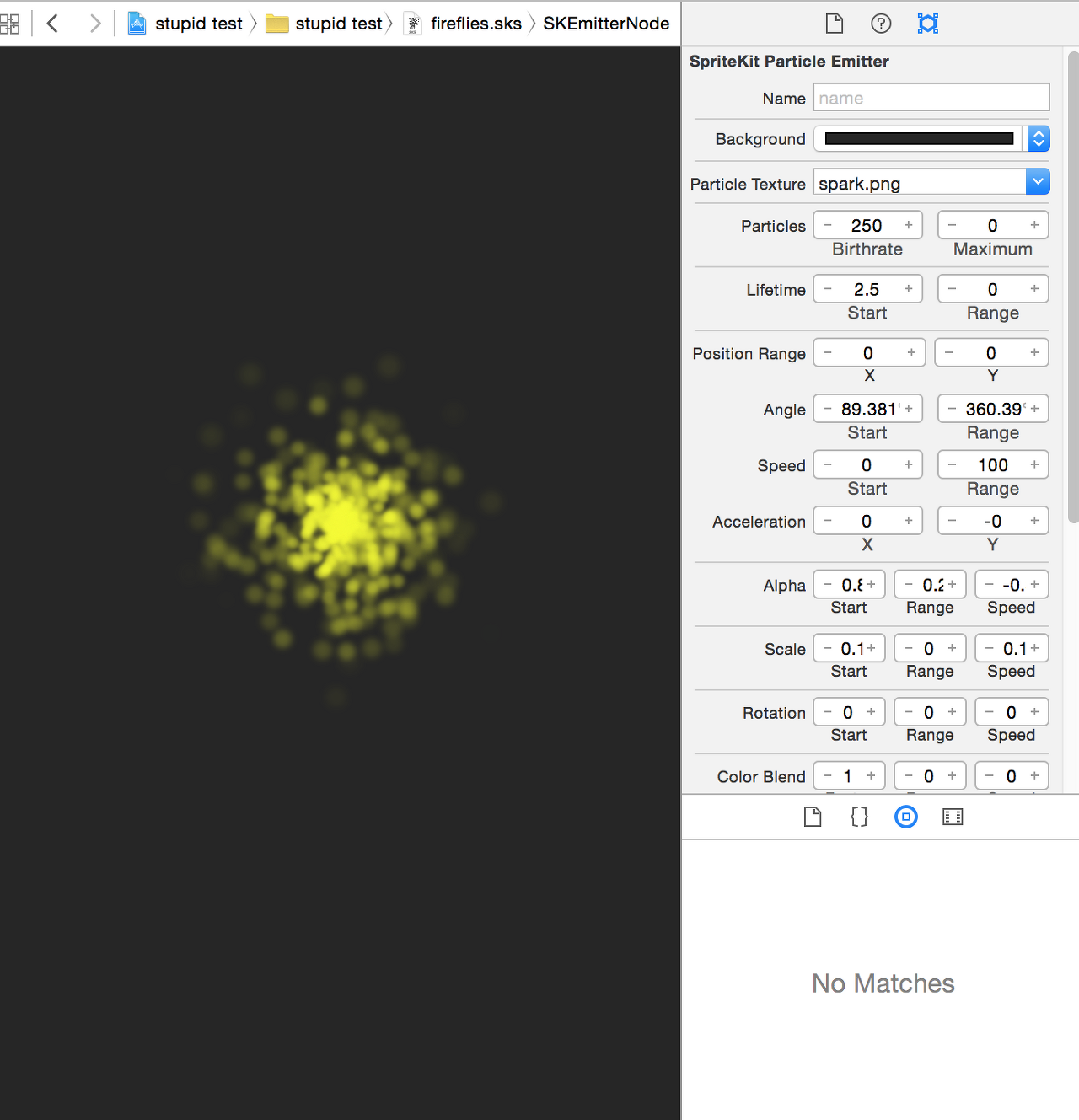Viewport: 1079px width, 1120px height.
Task: Click the yellow folder icon in jump bar
Action: click(276, 24)
